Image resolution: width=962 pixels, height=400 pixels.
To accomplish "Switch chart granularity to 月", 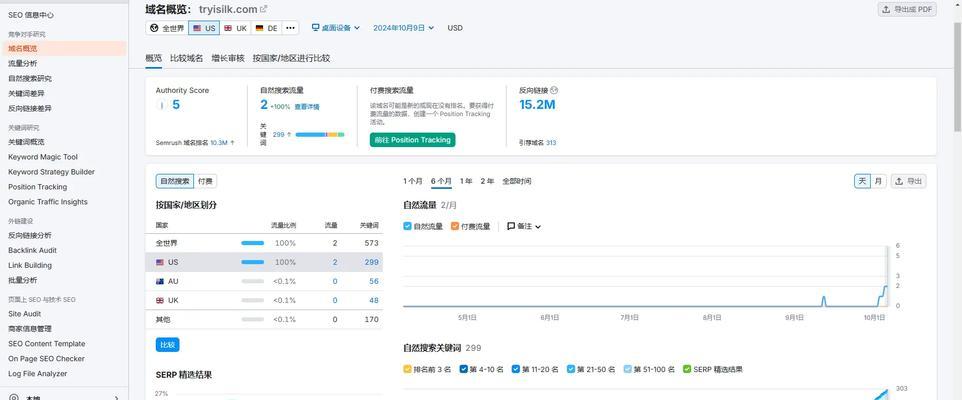I will click(879, 181).
